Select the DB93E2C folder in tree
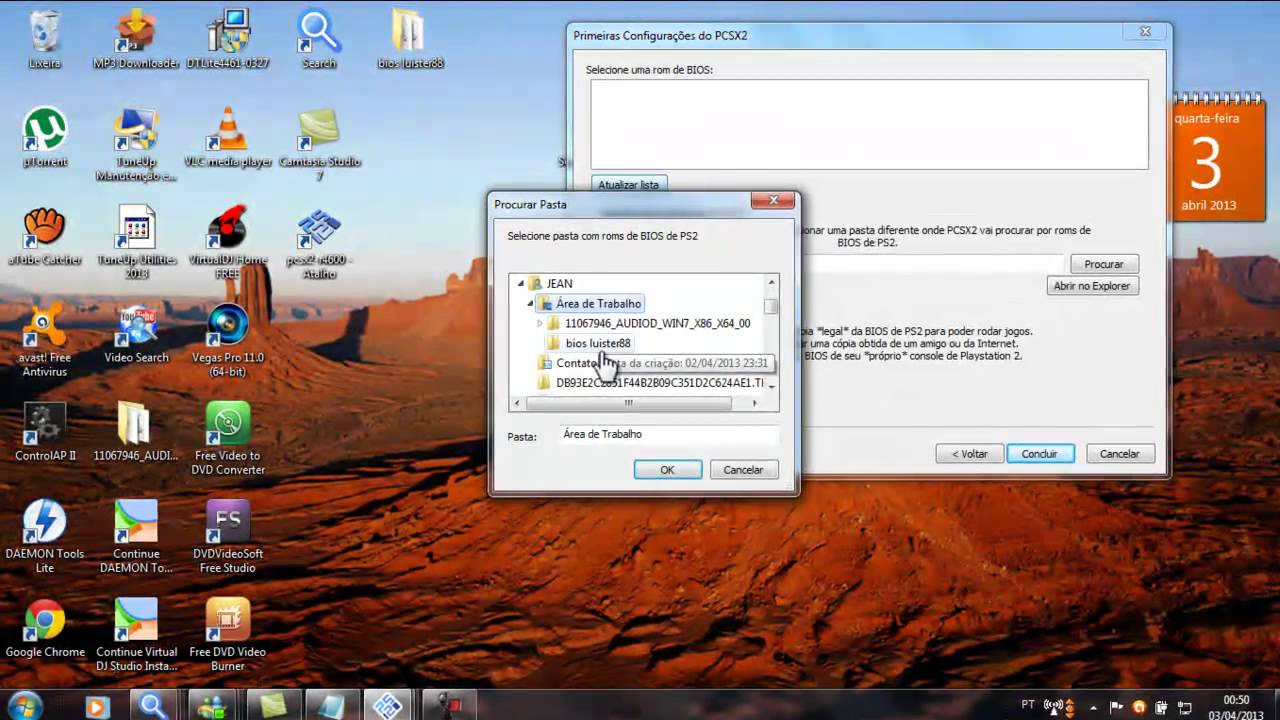Image resolution: width=1280 pixels, height=720 pixels. tap(659, 383)
